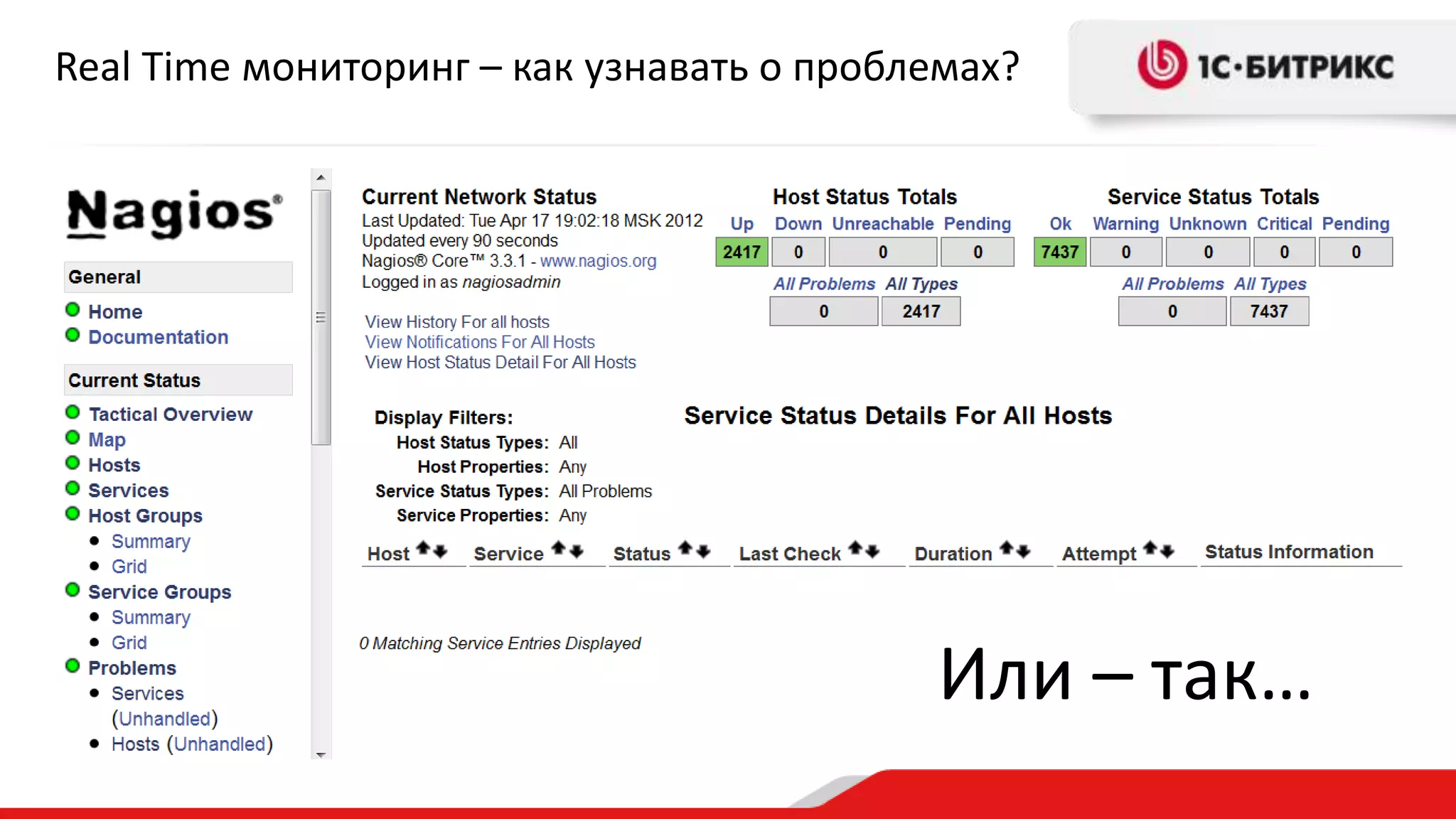Click service totals Ok count 7437 in green
Screen dimensions: 1456x819
tap(1060, 252)
